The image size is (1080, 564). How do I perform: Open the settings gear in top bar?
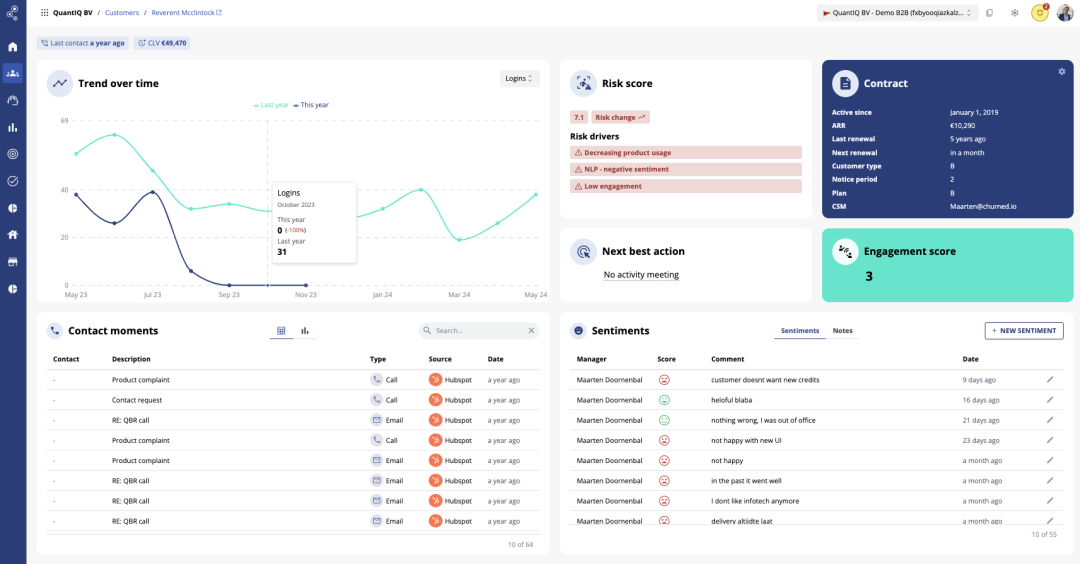(x=1015, y=12)
